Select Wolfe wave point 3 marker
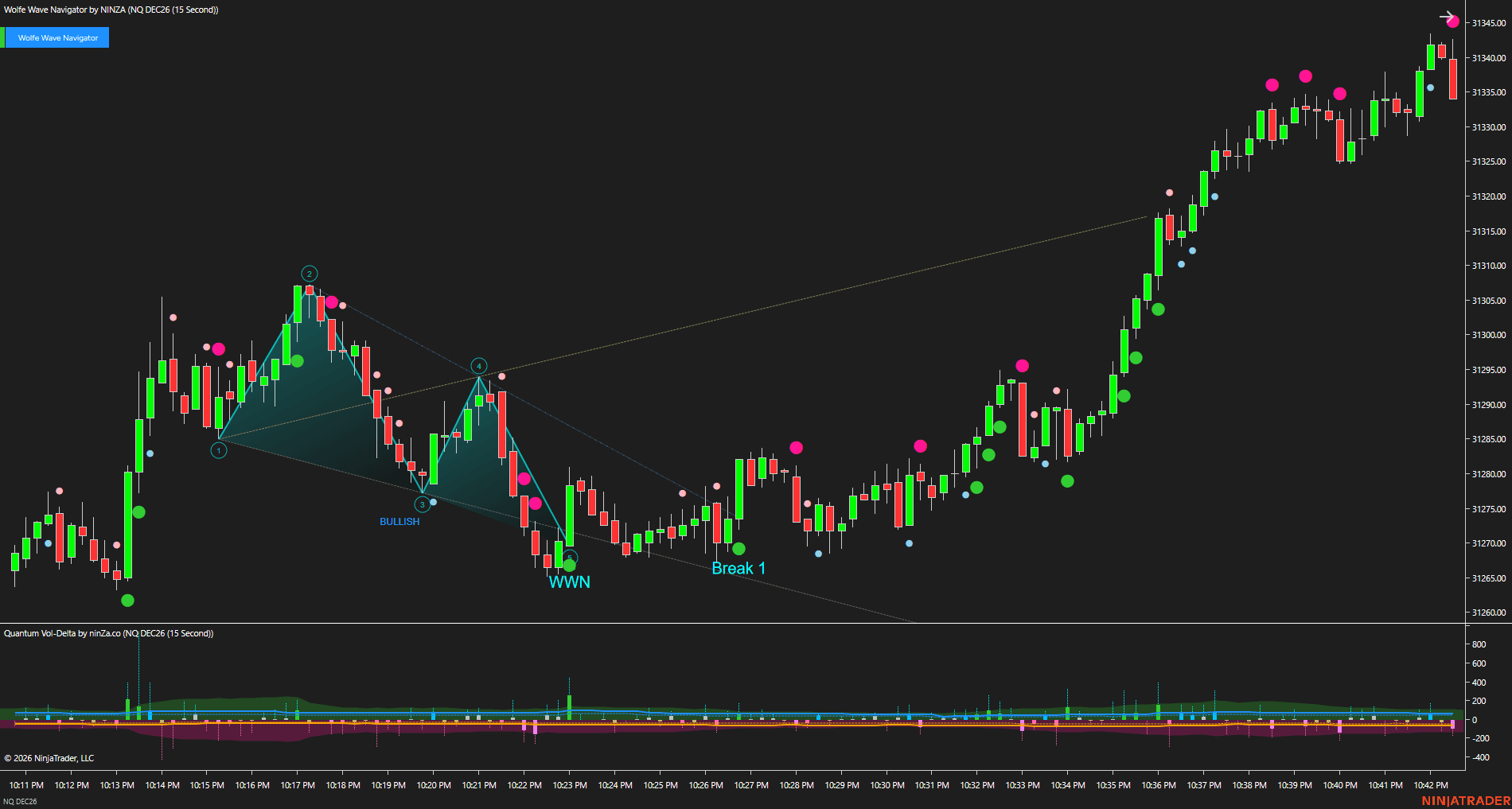The height and width of the screenshot is (809, 1512). click(423, 504)
